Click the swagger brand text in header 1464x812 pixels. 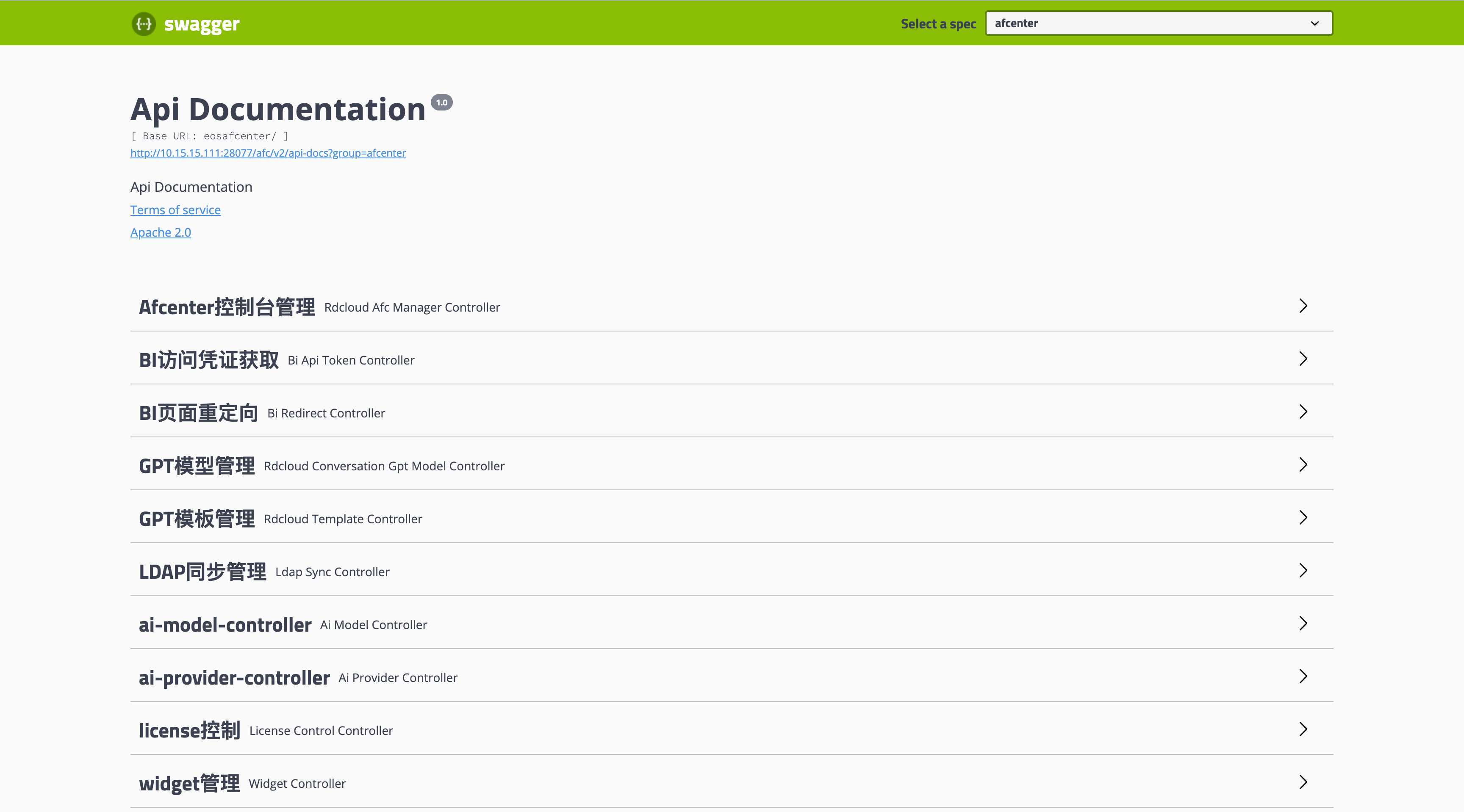click(202, 24)
